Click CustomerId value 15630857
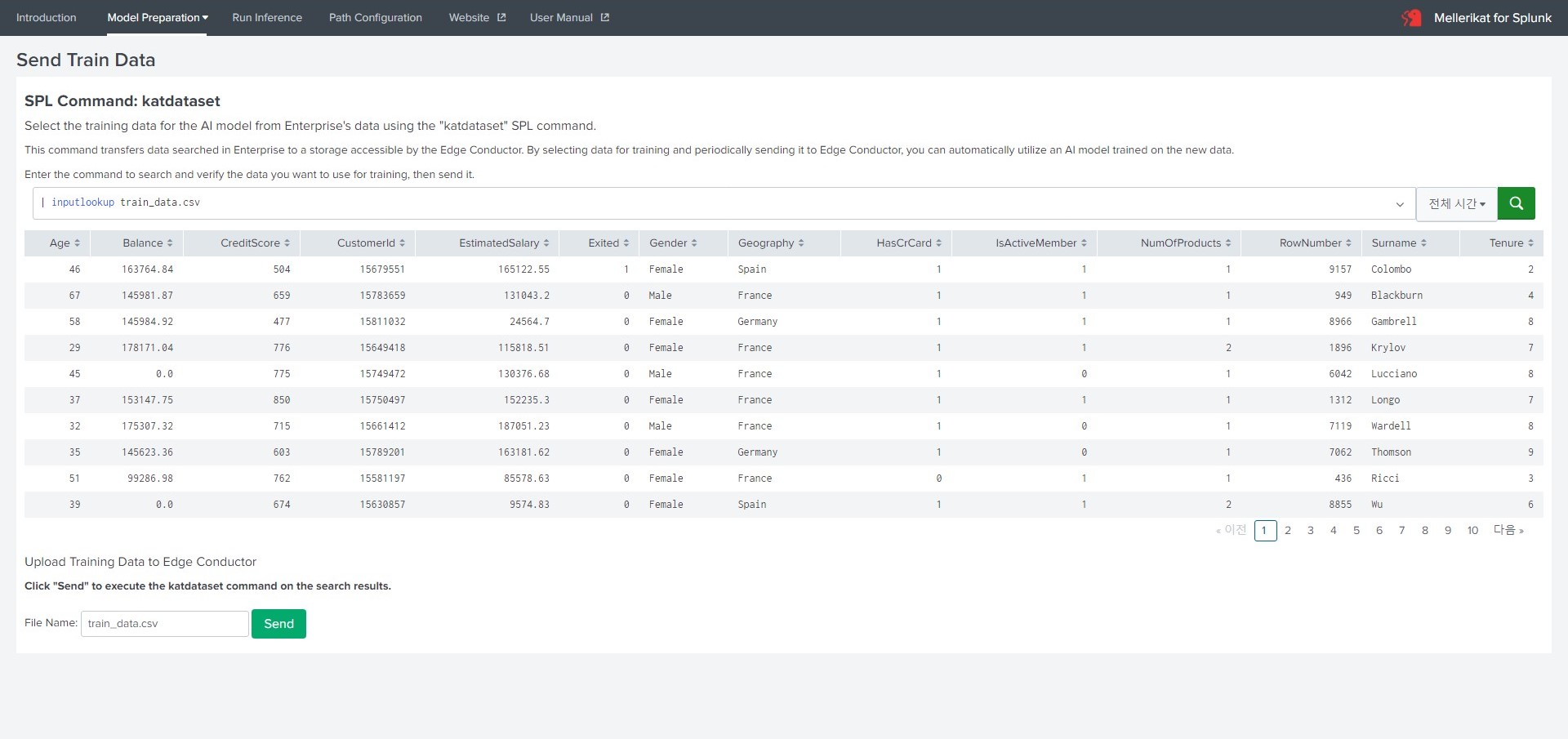This screenshot has width=1568, height=739. tap(382, 505)
